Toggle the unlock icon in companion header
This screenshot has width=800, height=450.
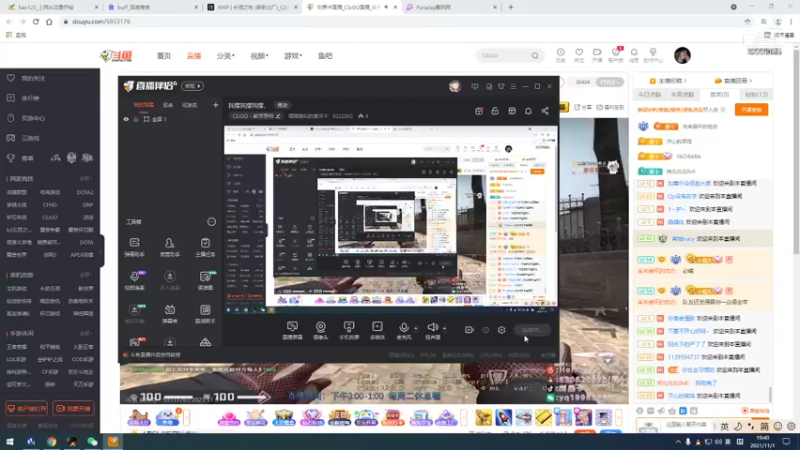pyautogui.click(x=495, y=111)
